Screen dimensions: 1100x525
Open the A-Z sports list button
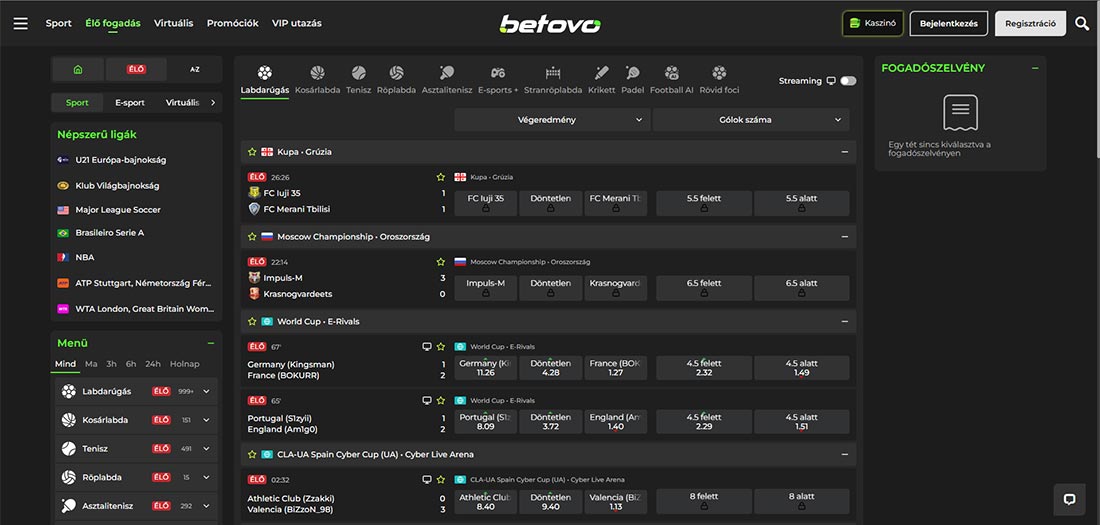click(195, 69)
